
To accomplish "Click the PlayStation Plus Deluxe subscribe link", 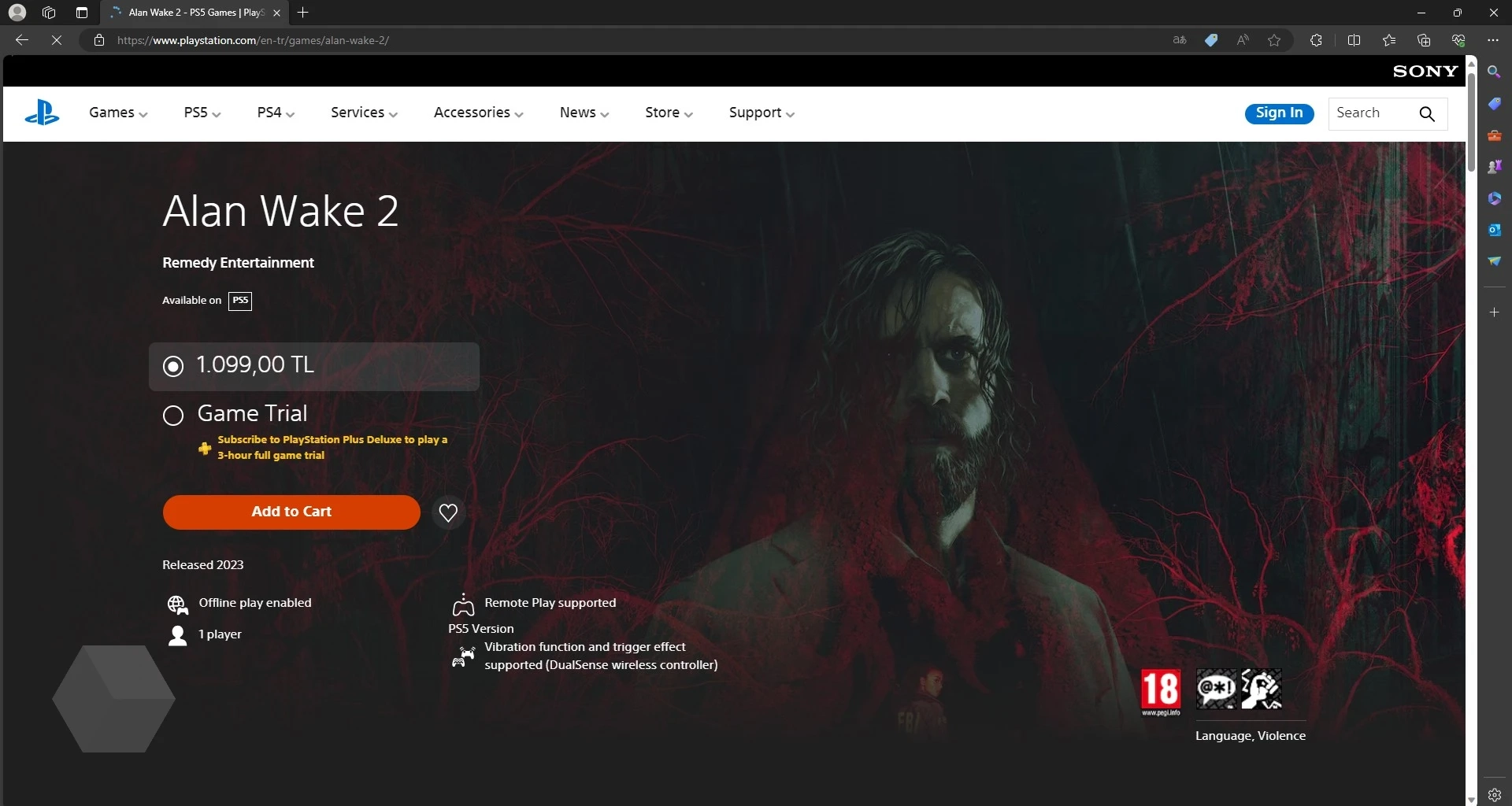I will pyautogui.click(x=332, y=447).
